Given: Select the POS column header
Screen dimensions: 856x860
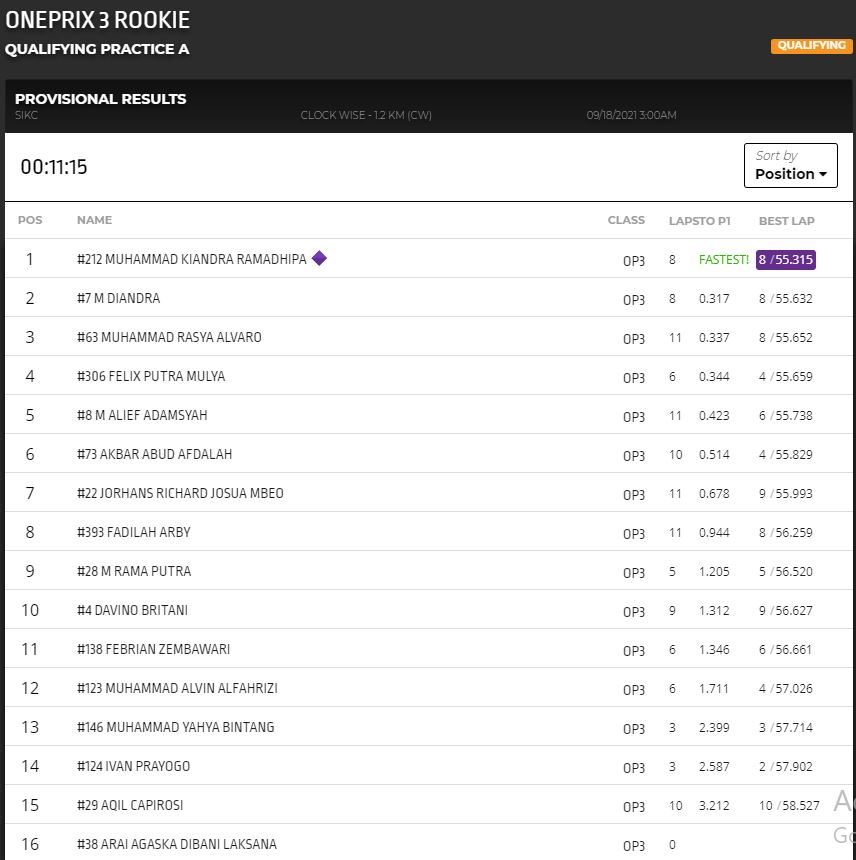Looking at the screenshot, I should click(x=30, y=220).
